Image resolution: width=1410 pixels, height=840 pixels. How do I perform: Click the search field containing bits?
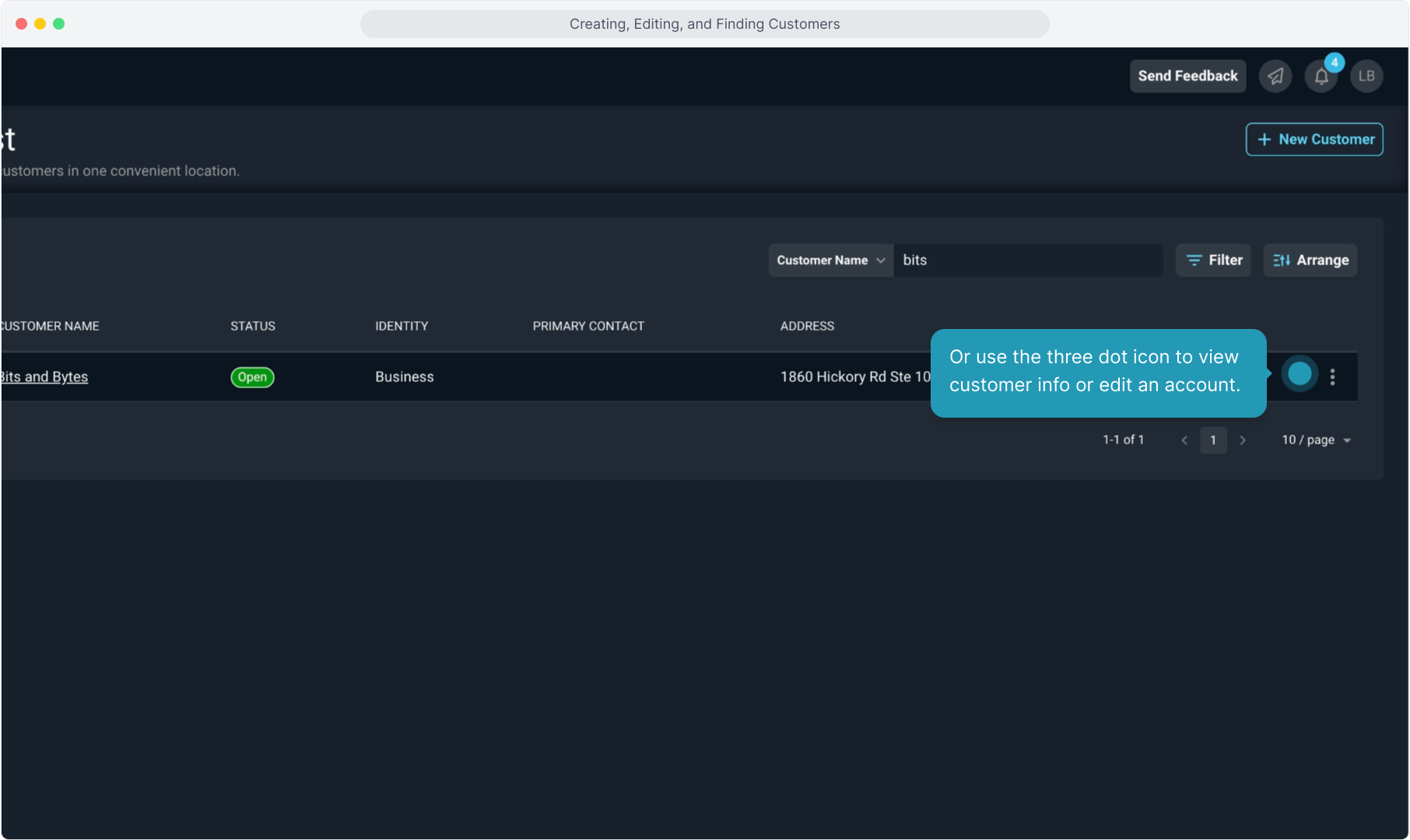[x=1027, y=261]
